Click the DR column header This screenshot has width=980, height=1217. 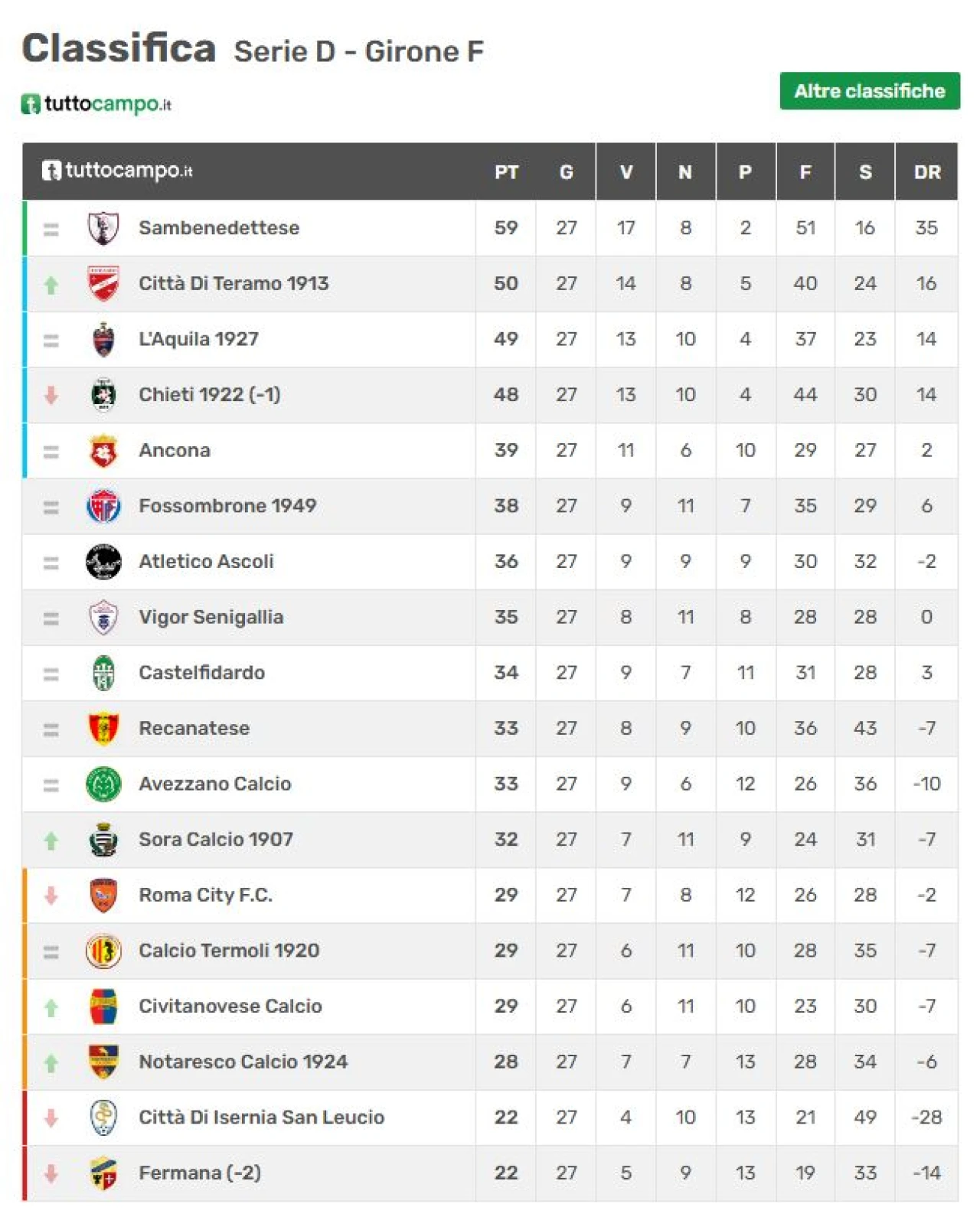tap(927, 172)
